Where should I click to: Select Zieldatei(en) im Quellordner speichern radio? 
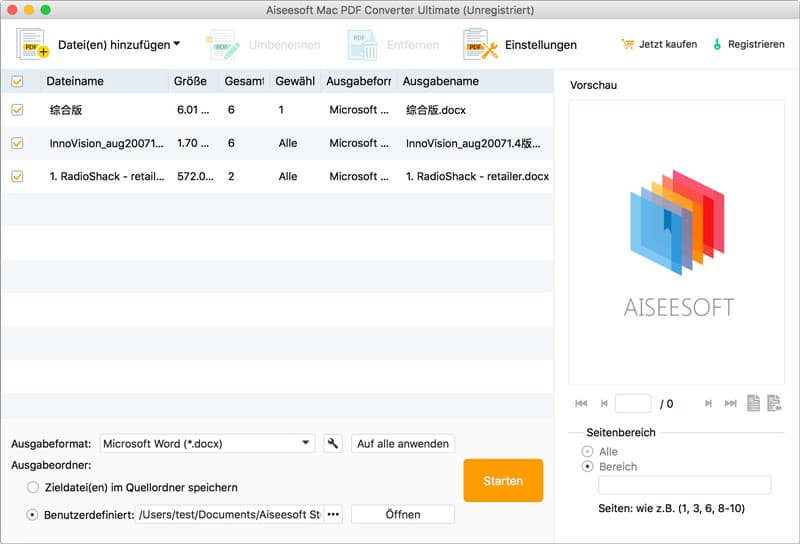[33, 487]
